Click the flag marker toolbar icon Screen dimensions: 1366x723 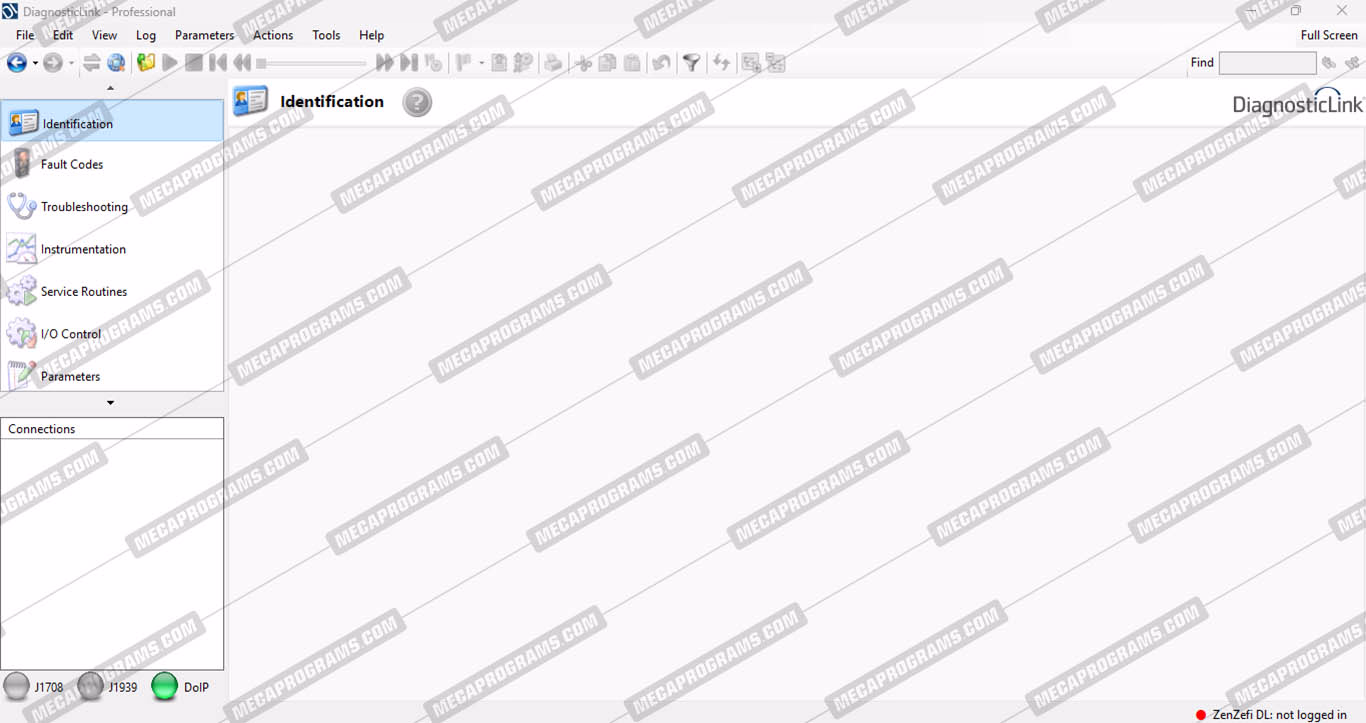[464, 63]
